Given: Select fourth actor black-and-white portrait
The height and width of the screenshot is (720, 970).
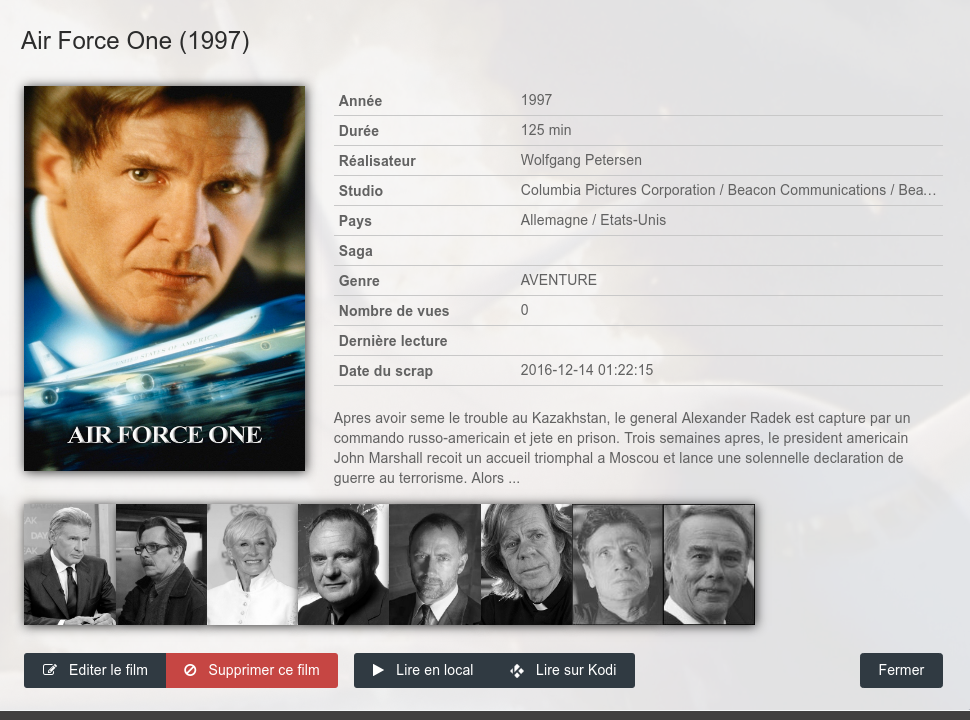Looking at the screenshot, I should click(x=343, y=564).
